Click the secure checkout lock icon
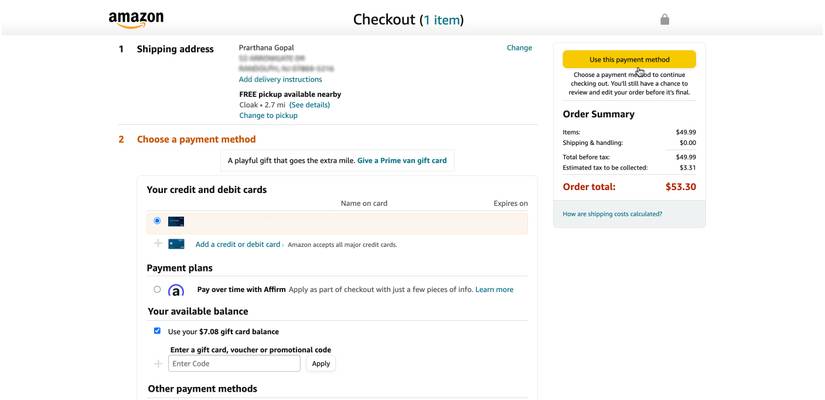This screenshot has height=400, width=825. 664,19
